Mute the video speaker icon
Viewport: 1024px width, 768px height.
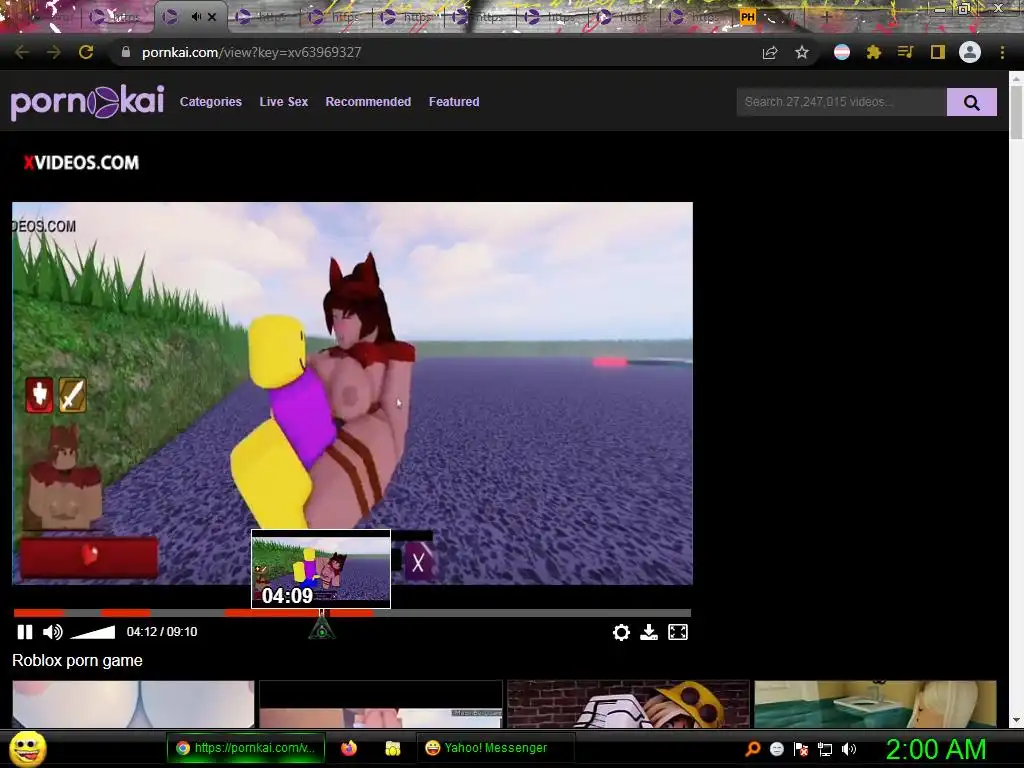coord(52,632)
